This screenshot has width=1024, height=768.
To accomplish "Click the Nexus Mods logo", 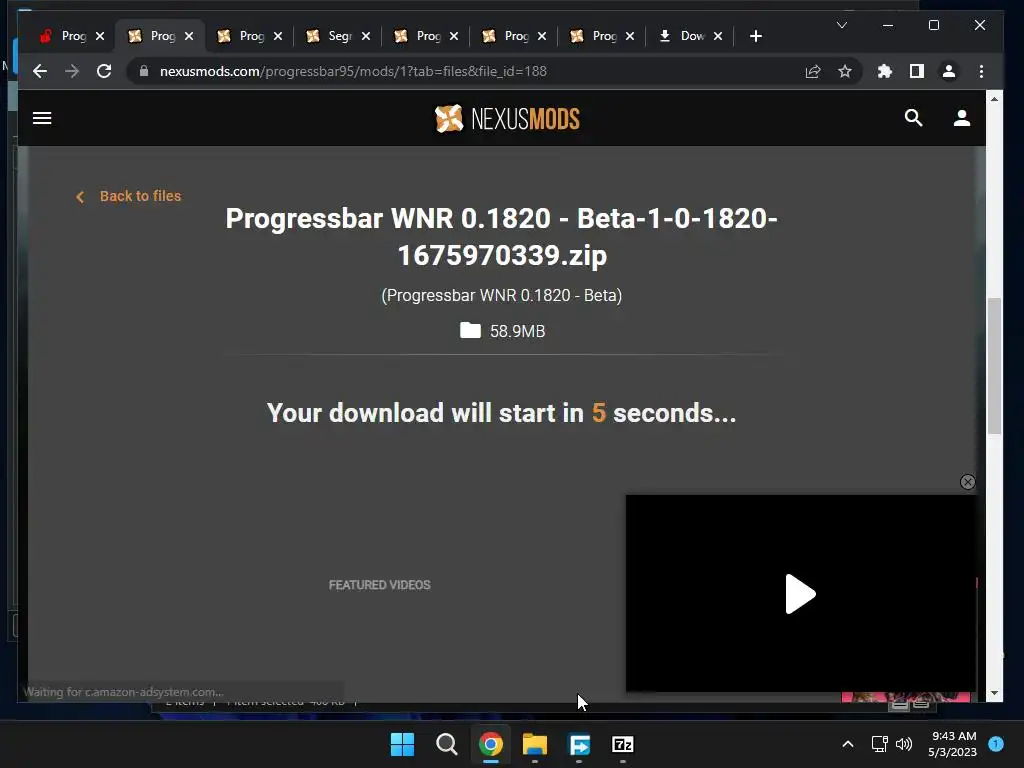I will tap(507, 119).
